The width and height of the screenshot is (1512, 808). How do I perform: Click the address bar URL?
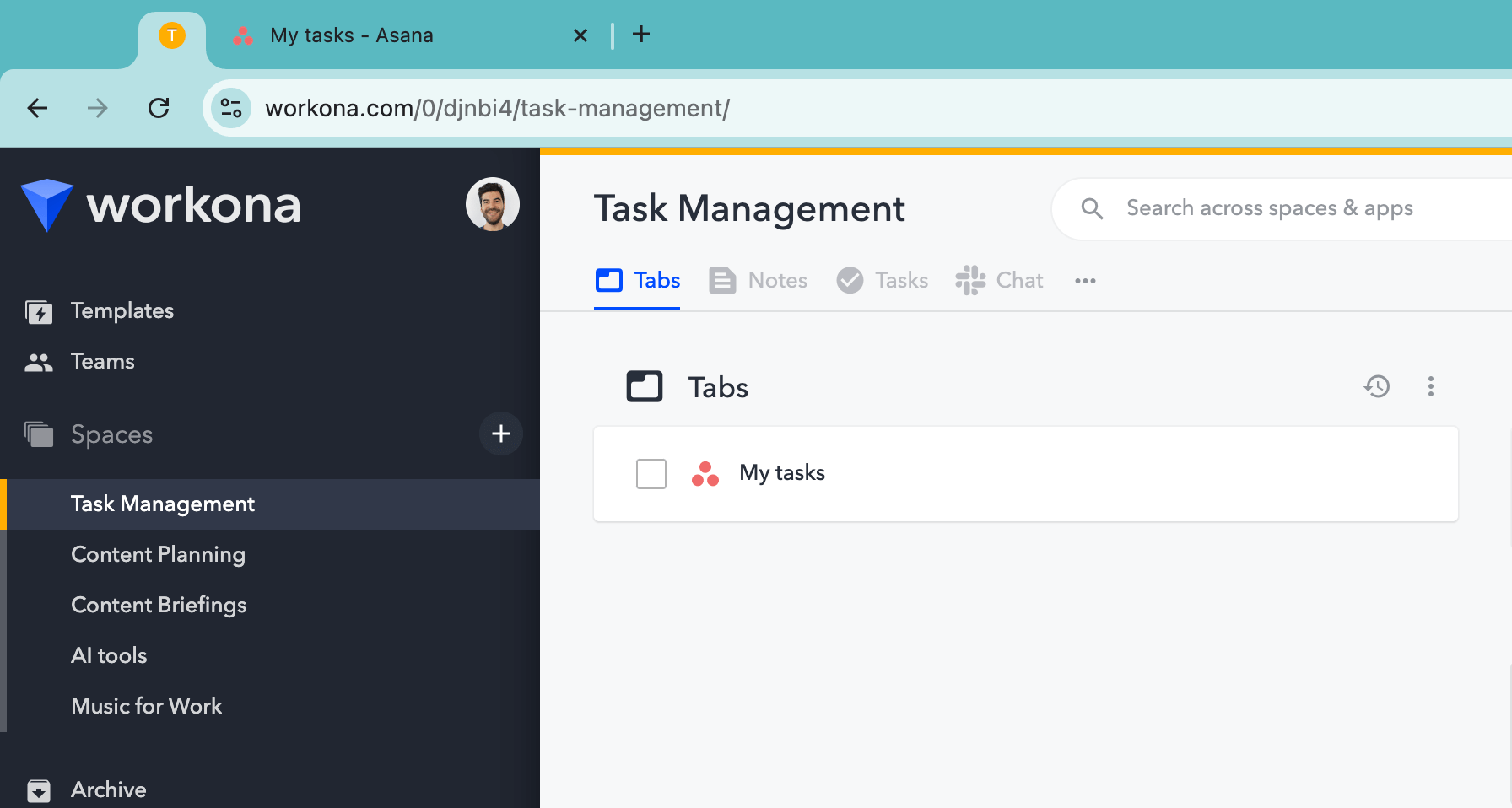tap(497, 109)
